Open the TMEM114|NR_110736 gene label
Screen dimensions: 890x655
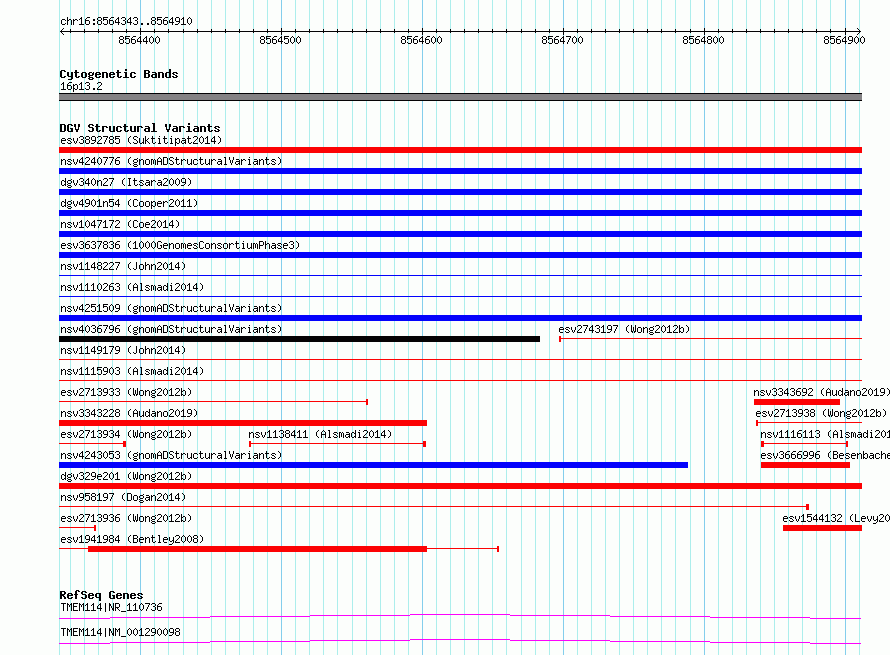pos(111,607)
